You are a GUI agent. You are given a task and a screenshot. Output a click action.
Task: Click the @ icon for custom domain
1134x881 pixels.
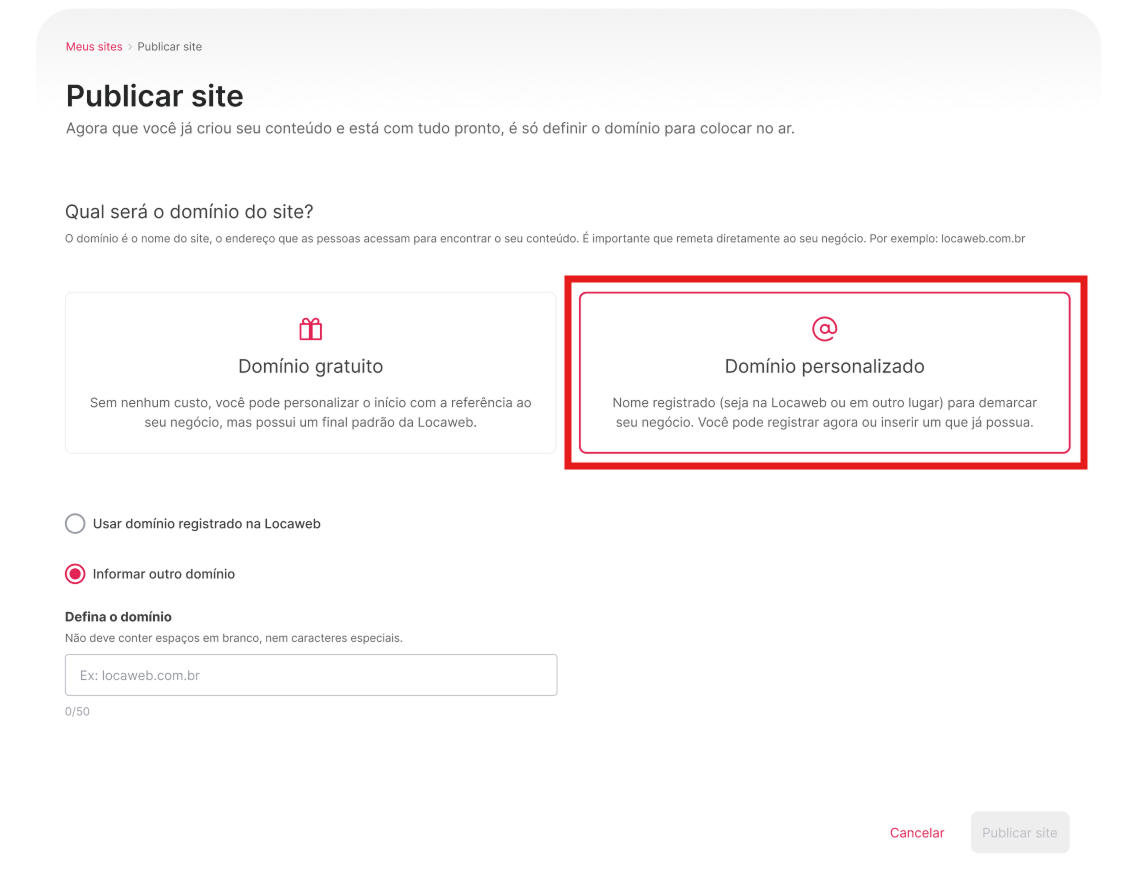824,328
